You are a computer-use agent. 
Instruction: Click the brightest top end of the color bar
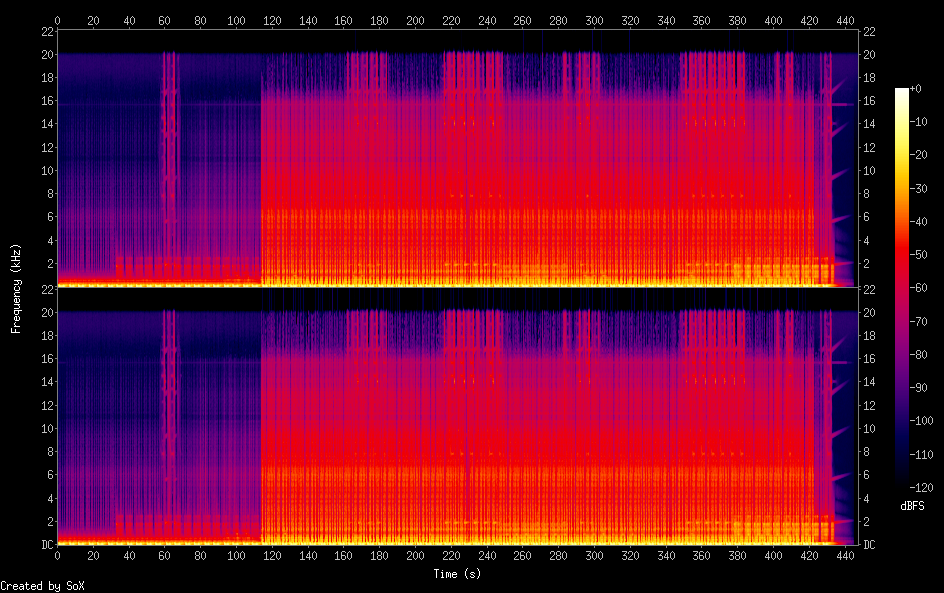(x=902, y=92)
